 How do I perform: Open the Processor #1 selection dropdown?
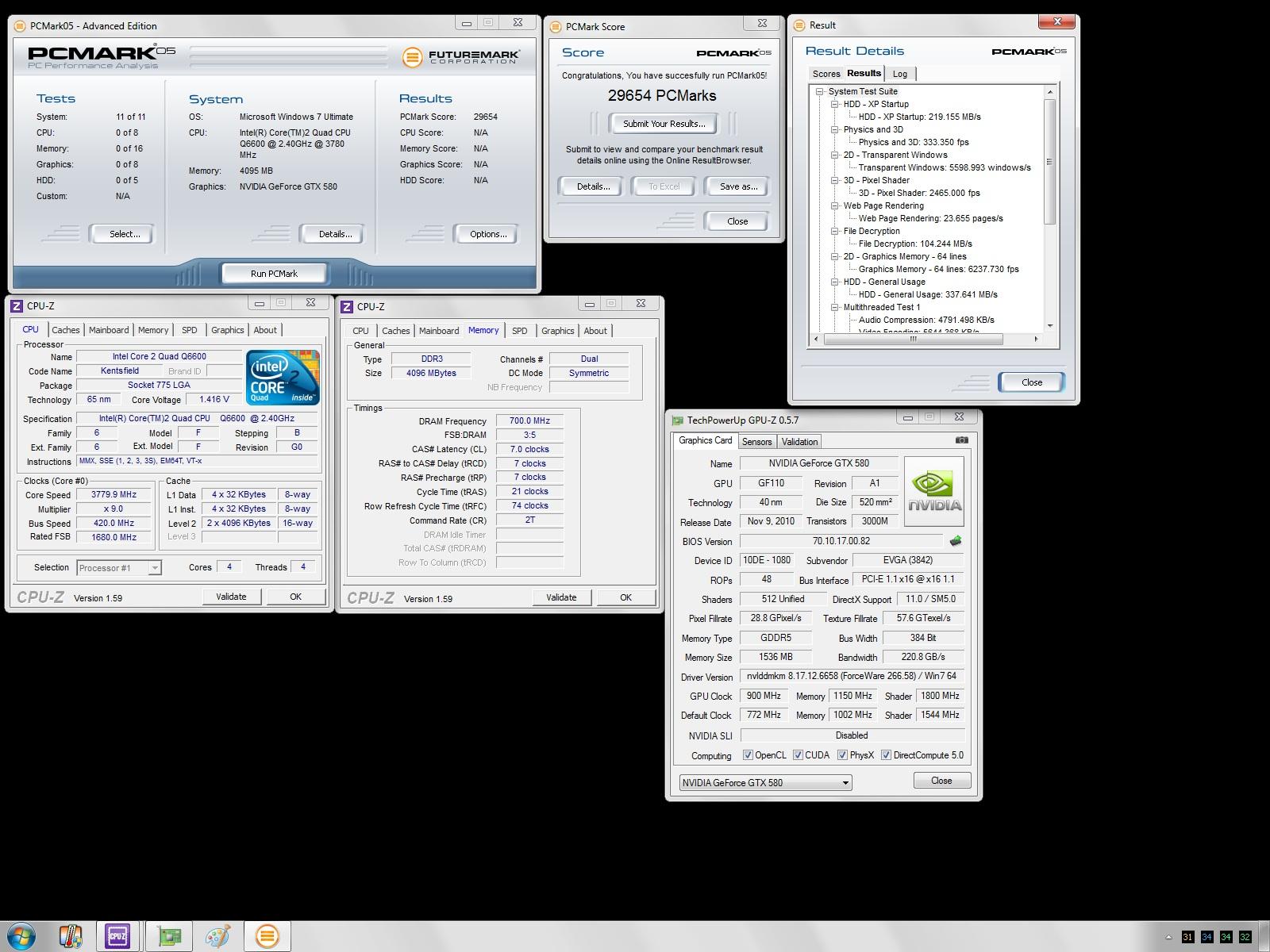(119, 567)
